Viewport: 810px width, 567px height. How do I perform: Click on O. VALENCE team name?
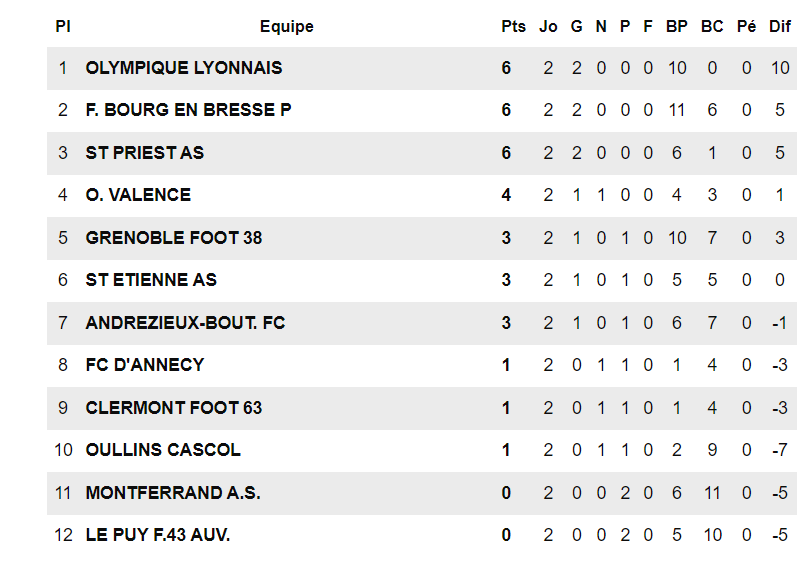[x=138, y=195]
